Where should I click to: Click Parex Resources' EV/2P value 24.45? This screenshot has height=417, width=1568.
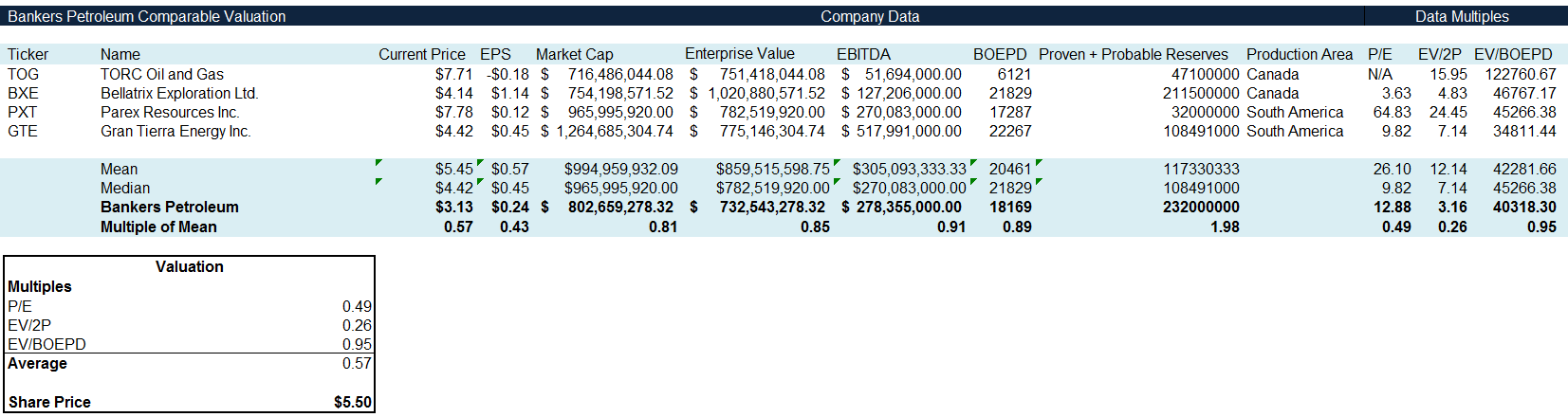[1448, 112]
